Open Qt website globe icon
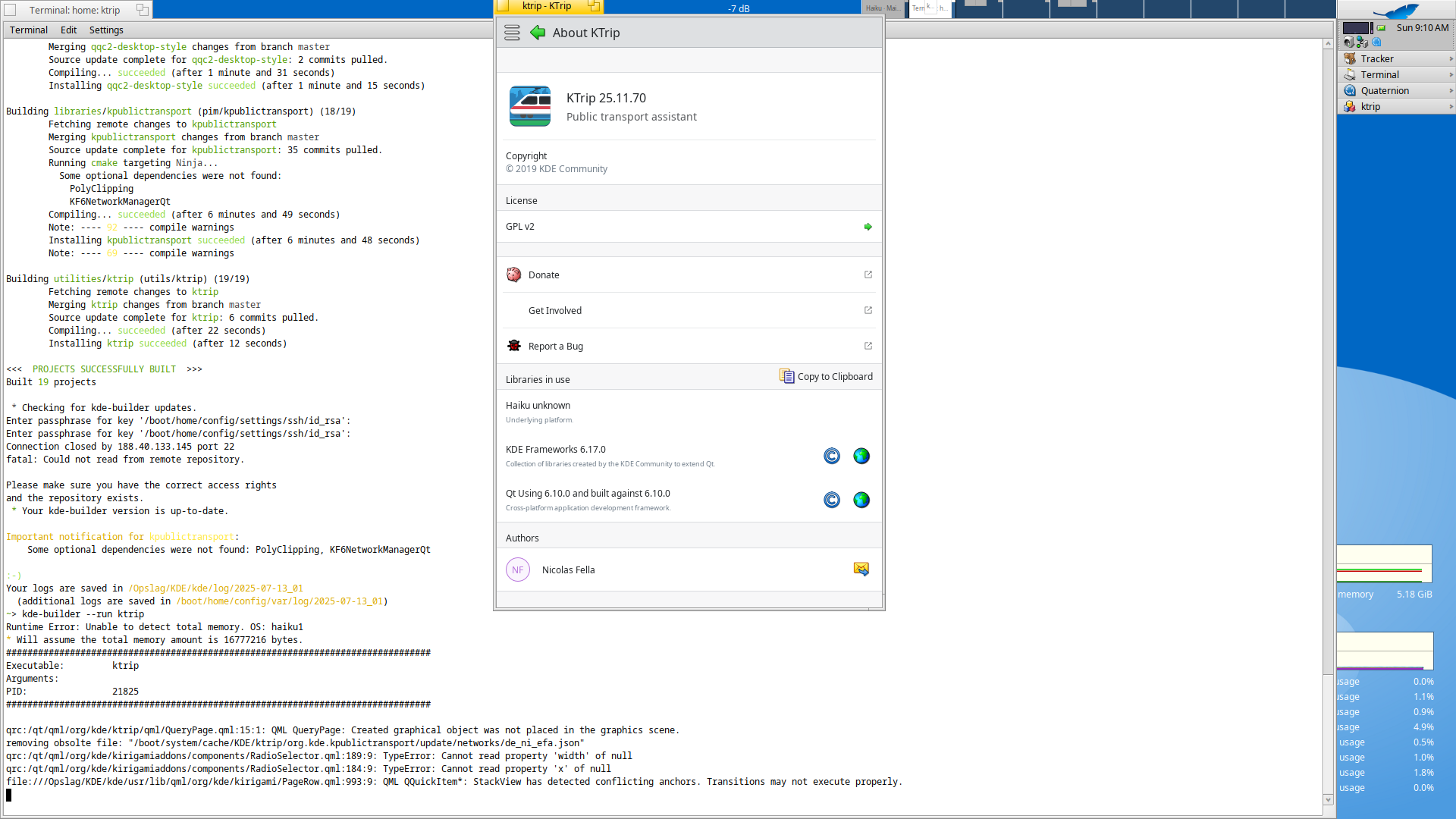 click(861, 500)
